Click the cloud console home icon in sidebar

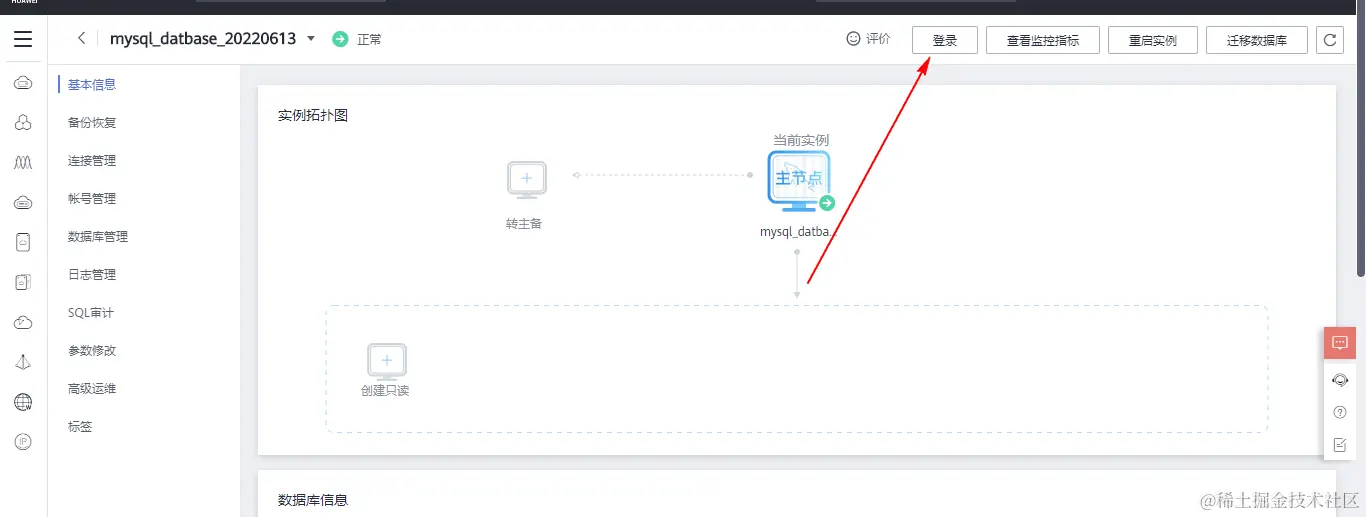(23, 84)
